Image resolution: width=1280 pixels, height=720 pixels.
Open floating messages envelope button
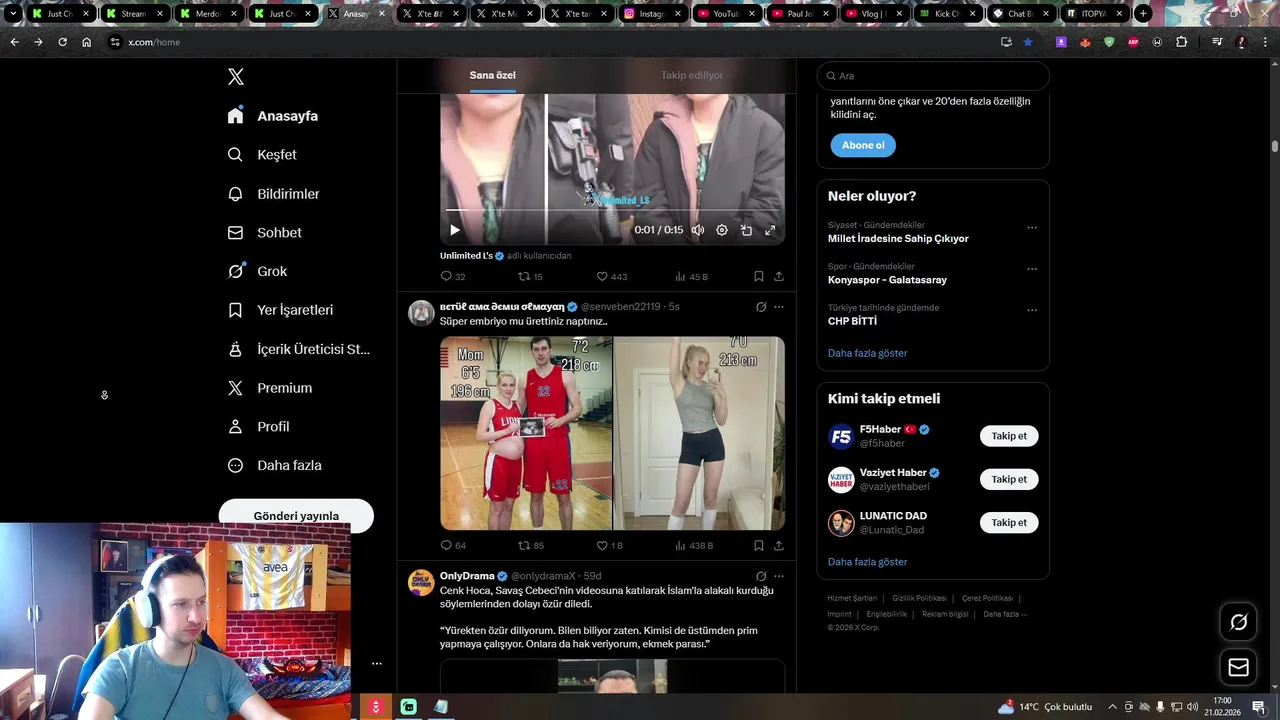1238,667
